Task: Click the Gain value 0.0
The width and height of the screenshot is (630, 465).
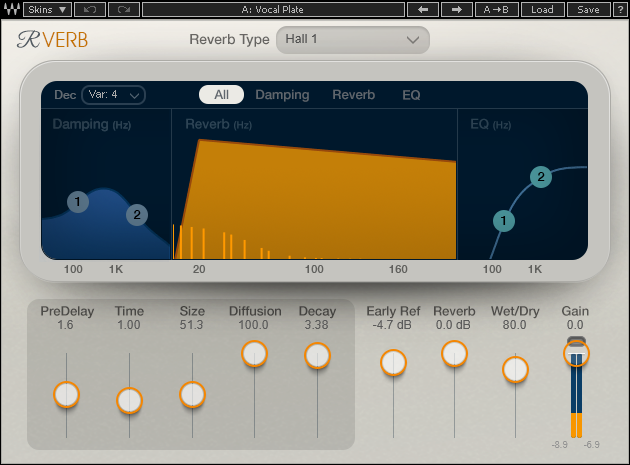Action: [x=575, y=325]
